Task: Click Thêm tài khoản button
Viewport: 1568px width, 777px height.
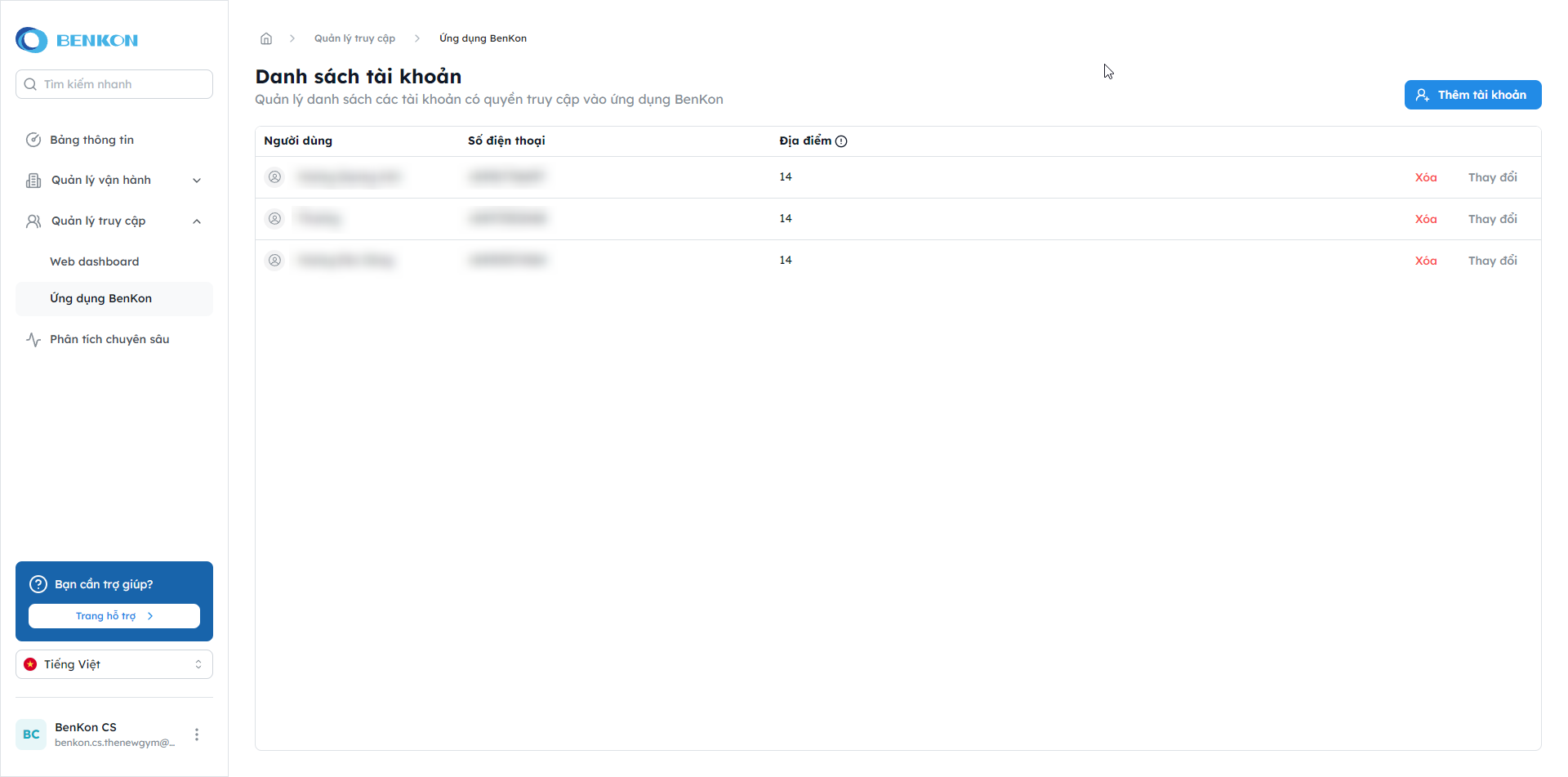Action: (1472, 95)
